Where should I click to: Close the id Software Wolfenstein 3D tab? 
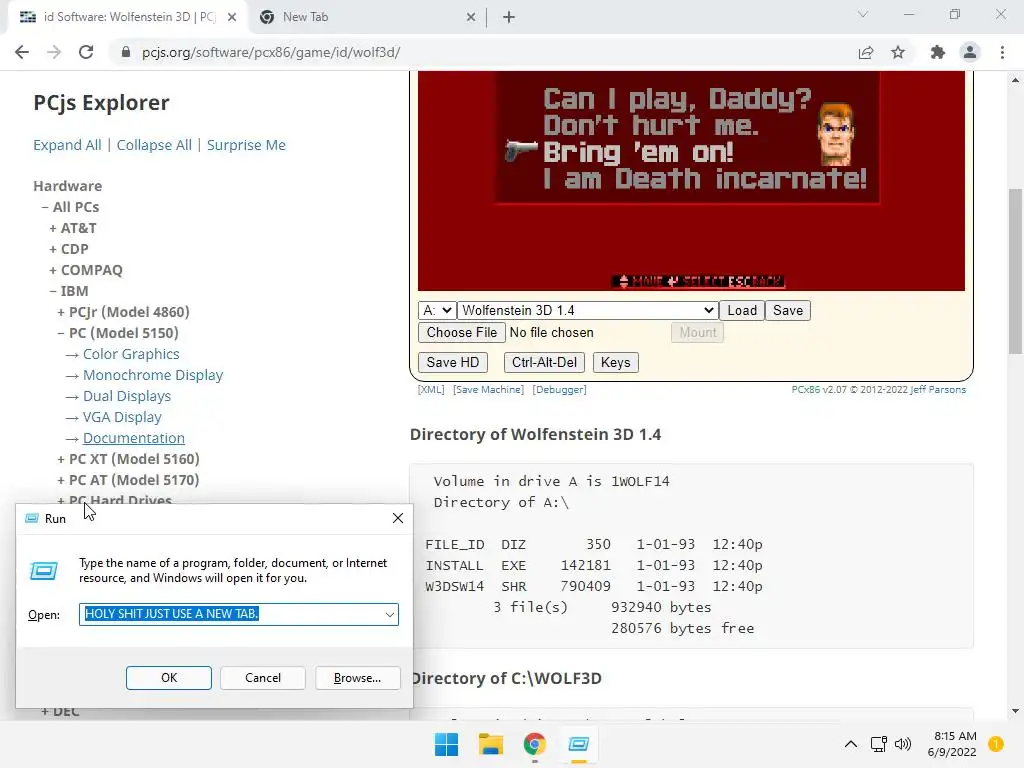coord(232,17)
